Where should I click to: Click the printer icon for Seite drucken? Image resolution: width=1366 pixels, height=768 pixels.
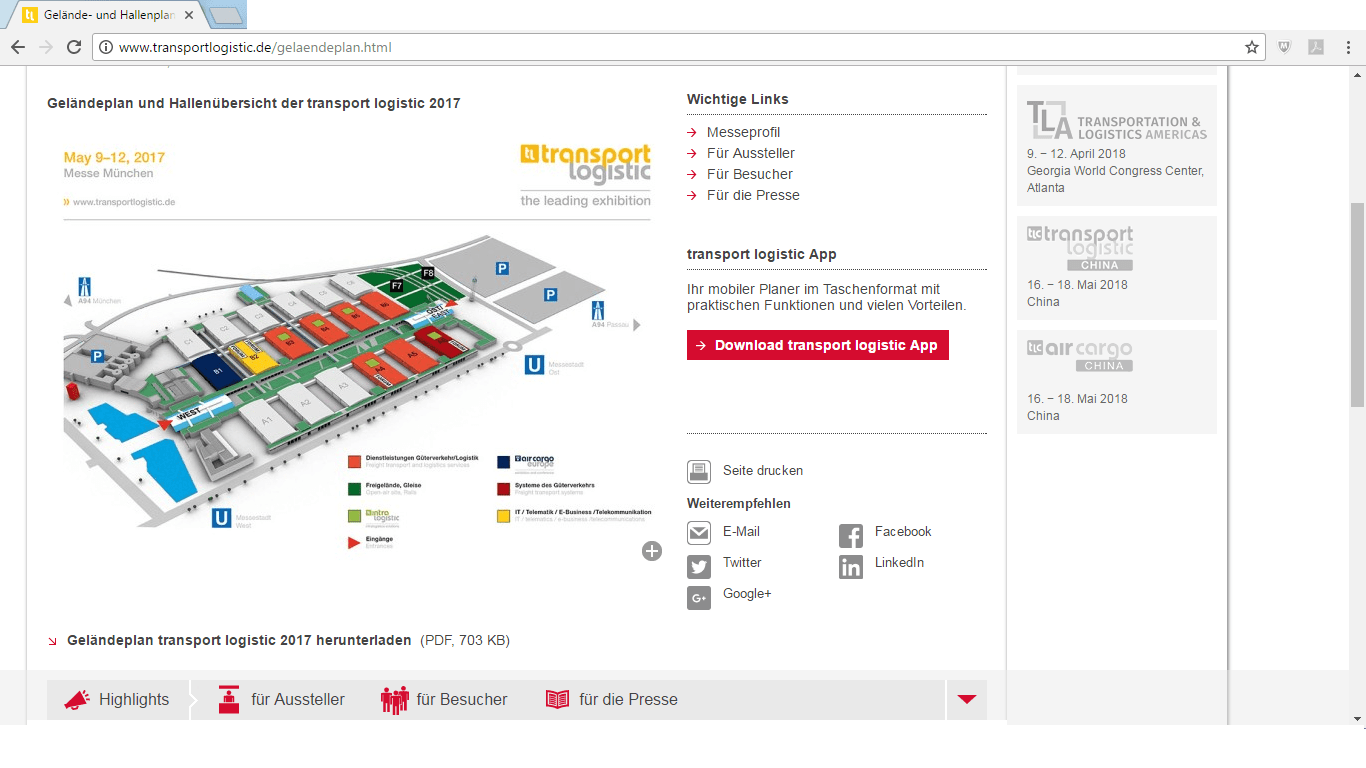699,472
